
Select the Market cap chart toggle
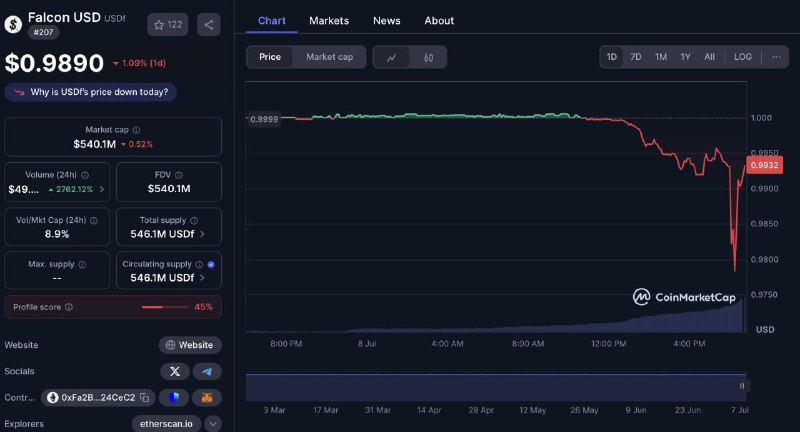tap(330, 57)
